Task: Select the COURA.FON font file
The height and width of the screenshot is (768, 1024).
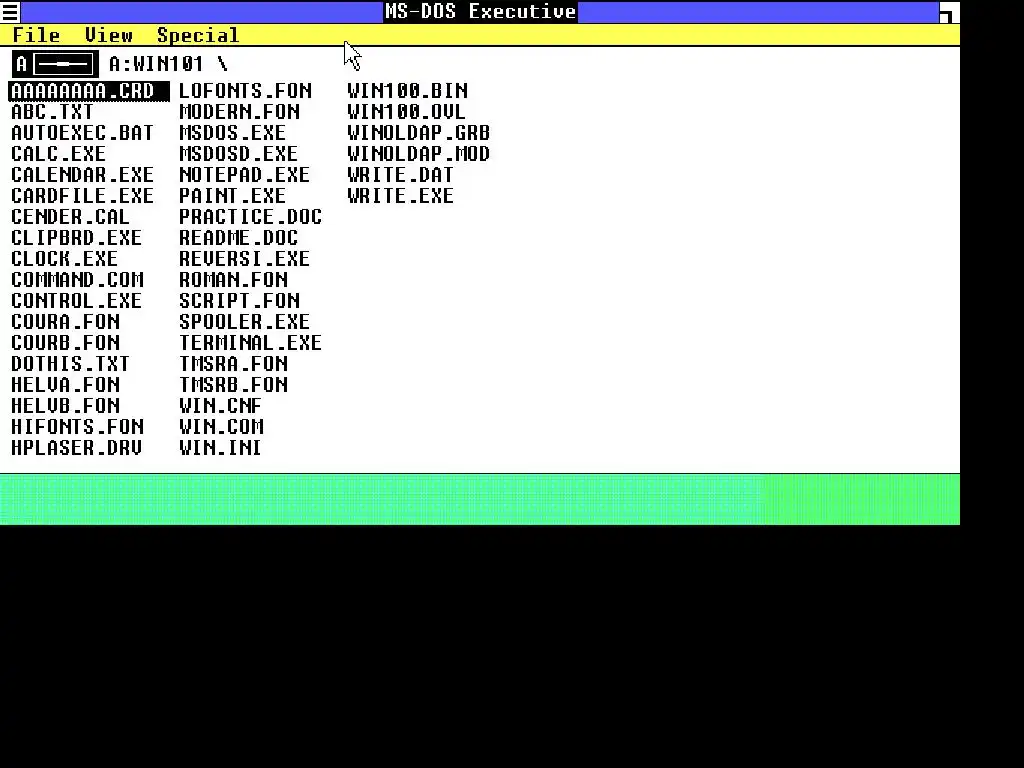Action: [65, 321]
